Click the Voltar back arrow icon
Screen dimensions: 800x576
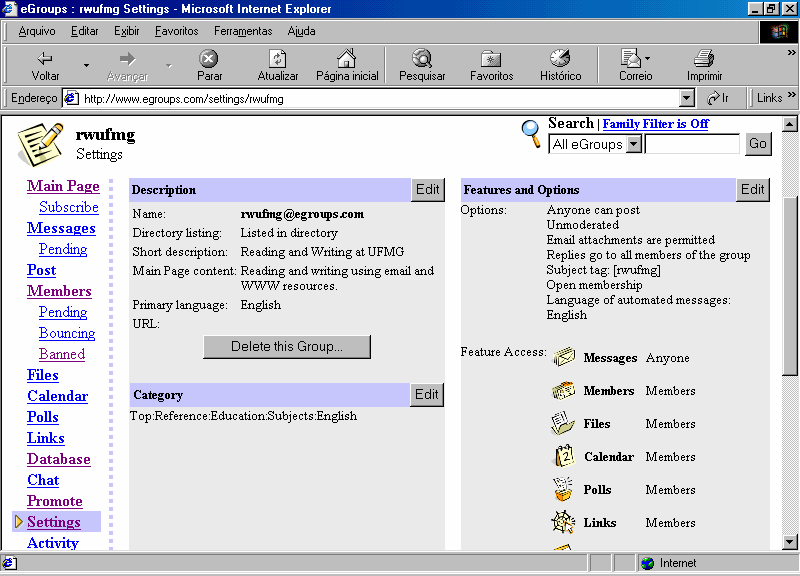(45, 58)
